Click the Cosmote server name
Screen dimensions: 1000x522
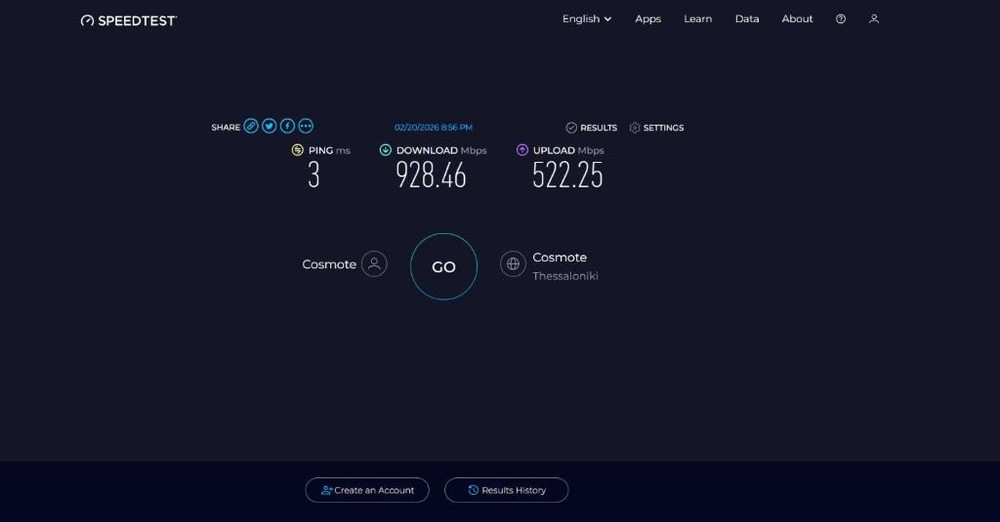click(x=559, y=257)
